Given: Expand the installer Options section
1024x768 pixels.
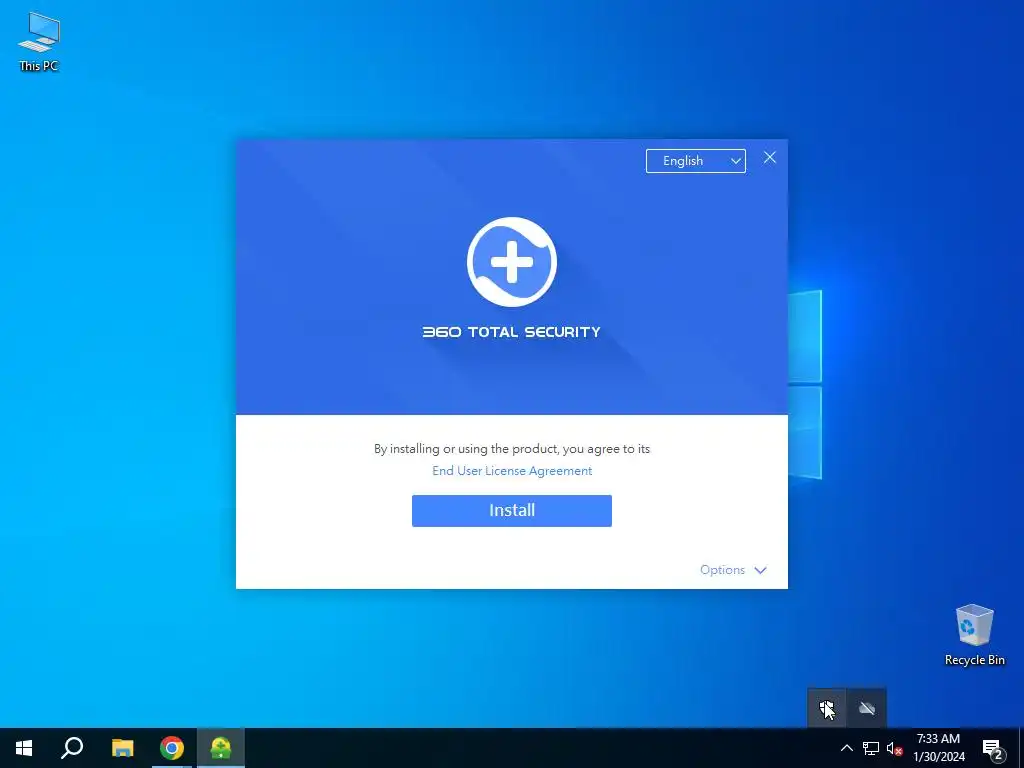Looking at the screenshot, I should click(x=733, y=570).
